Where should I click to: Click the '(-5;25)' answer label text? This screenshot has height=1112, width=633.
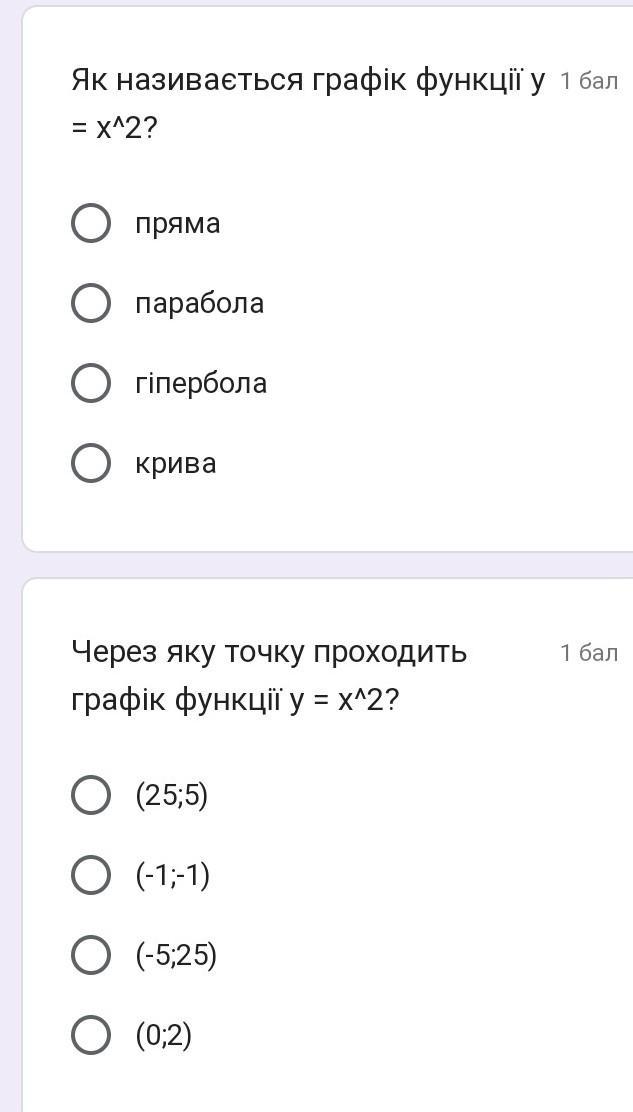pyautogui.click(x=176, y=956)
